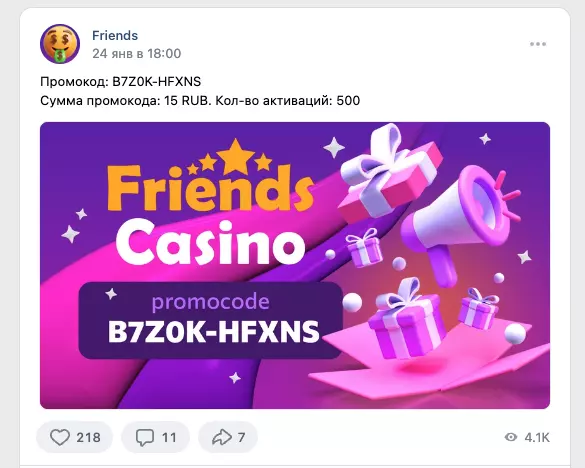Click the share count 7
Viewport: 585px width, 468px height.
pyautogui.click(x=241, y=437)
